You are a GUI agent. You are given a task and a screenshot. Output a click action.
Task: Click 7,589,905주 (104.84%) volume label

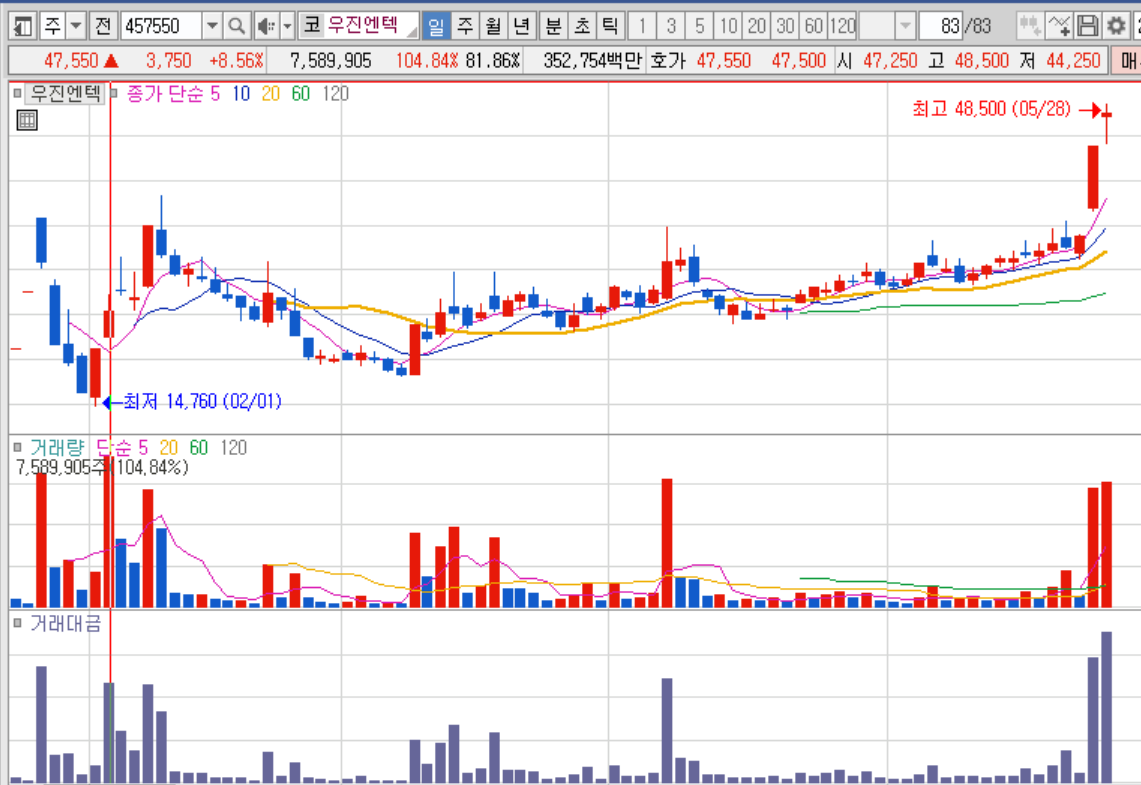tap(102, 467)
